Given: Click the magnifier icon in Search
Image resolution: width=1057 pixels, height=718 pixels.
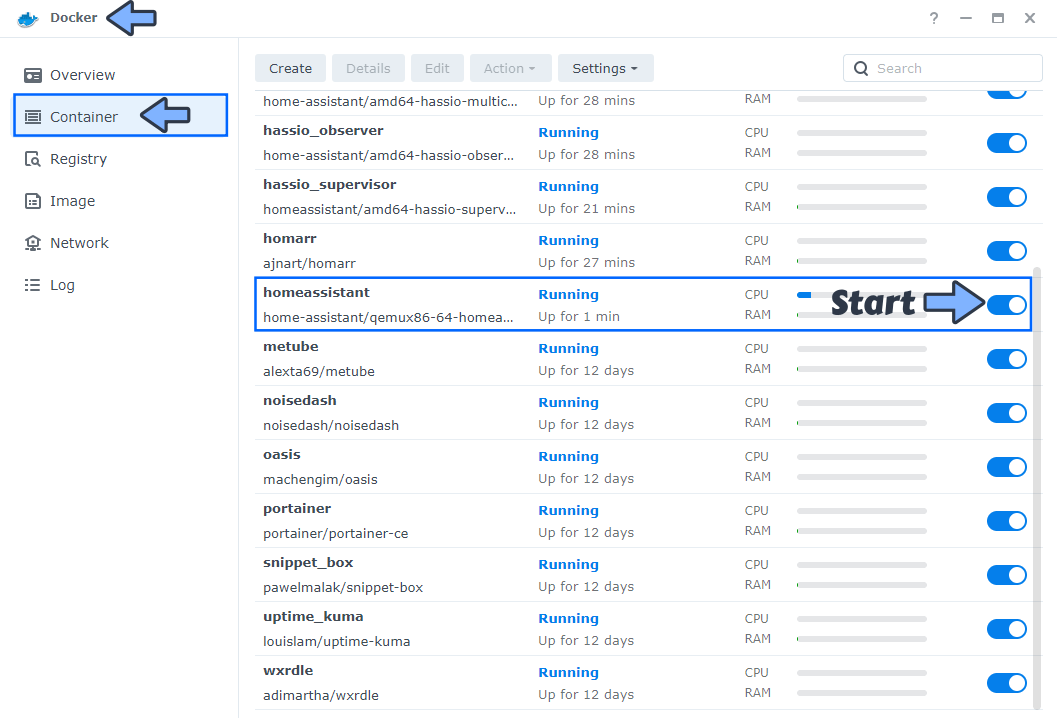Looking at the screenshot, I should pyautogui.click(x=861, y=68).
